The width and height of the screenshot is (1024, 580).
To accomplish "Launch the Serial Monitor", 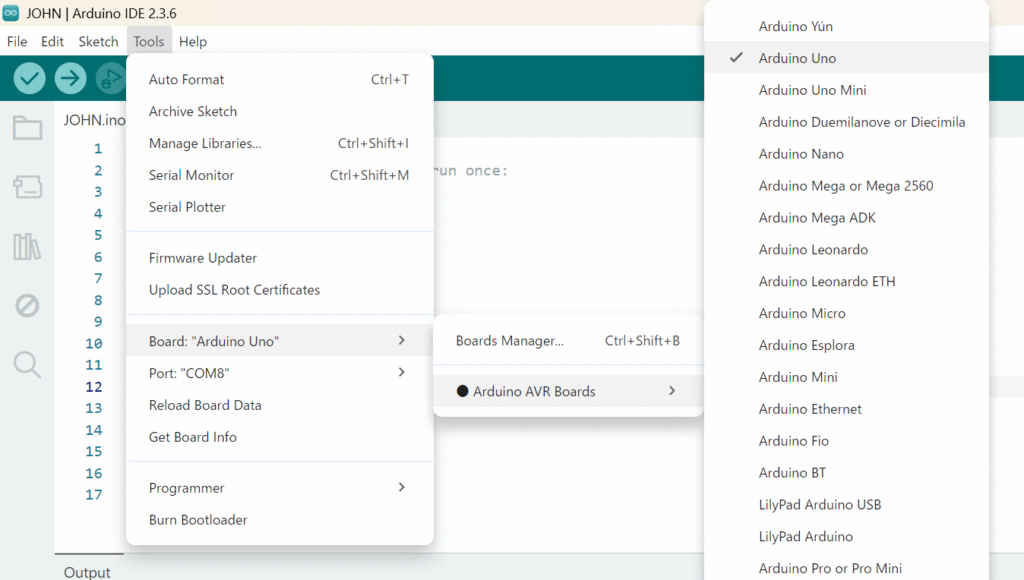I will pyautogui.click(x=280, y=175).
